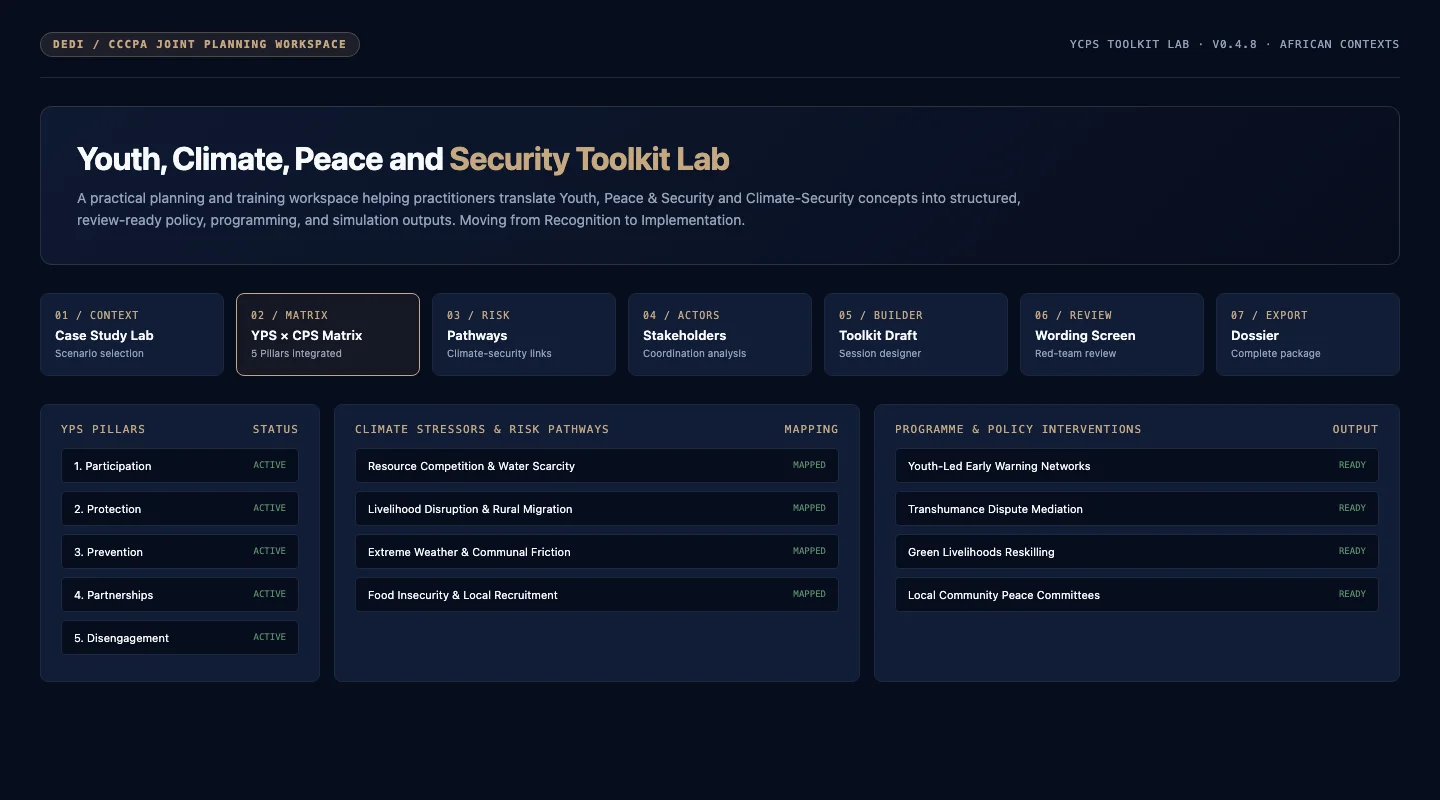Open the Case Study Lab context tab
Image resolution: width=1440 pixels, height=800 pixels.
click(132, 334)
